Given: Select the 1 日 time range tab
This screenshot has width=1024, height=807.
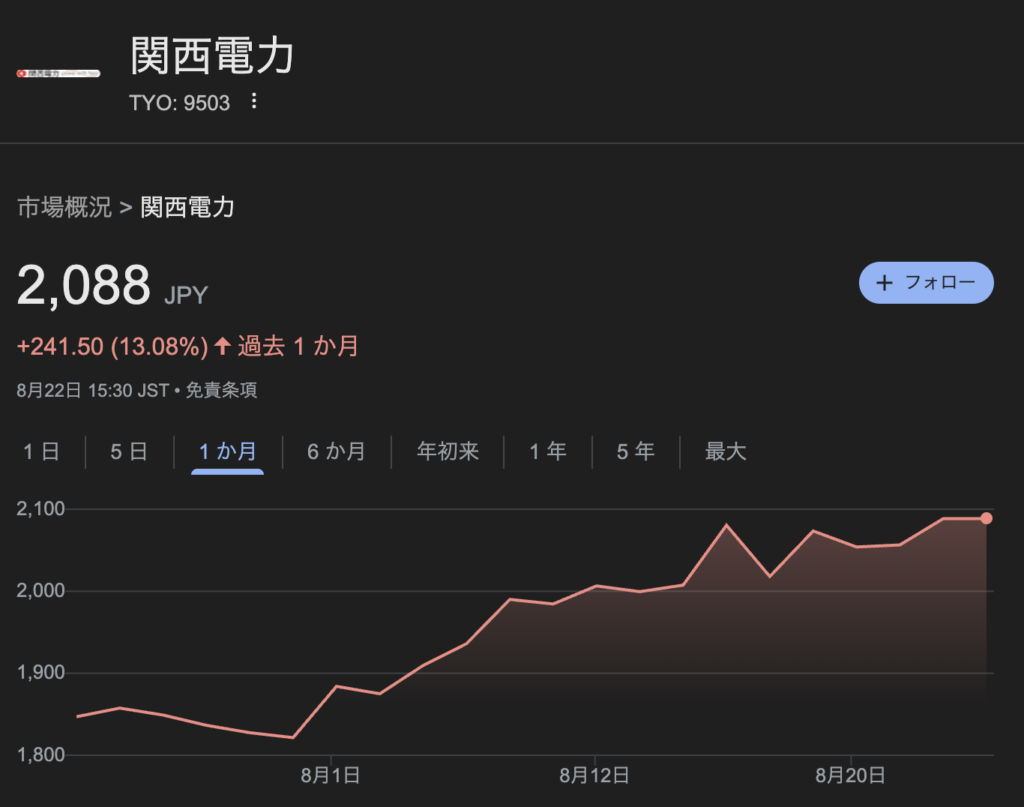Looking at the screenshot, I should (x=41, y=451).
